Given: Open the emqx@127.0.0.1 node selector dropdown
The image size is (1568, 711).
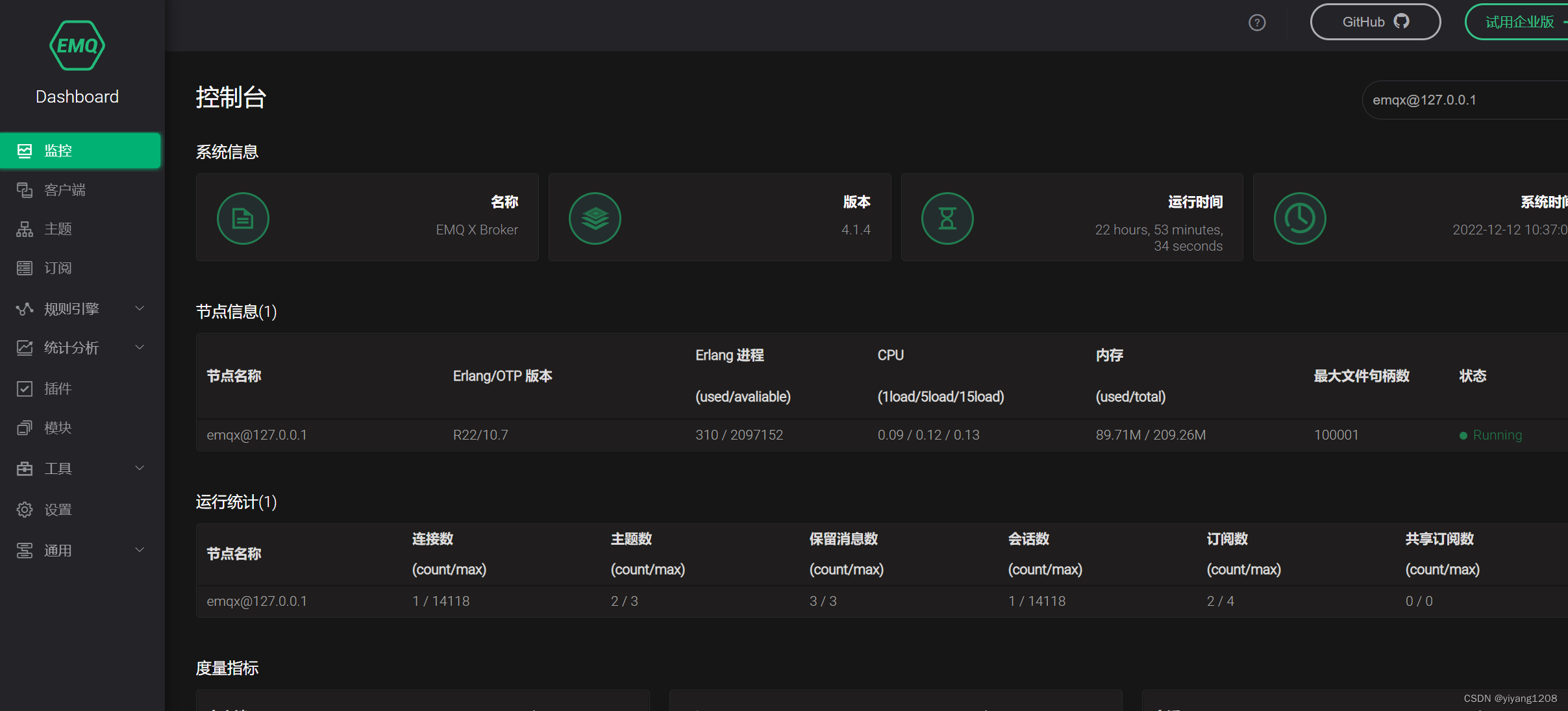Looking at the screenshot, I should [1461, 100].
